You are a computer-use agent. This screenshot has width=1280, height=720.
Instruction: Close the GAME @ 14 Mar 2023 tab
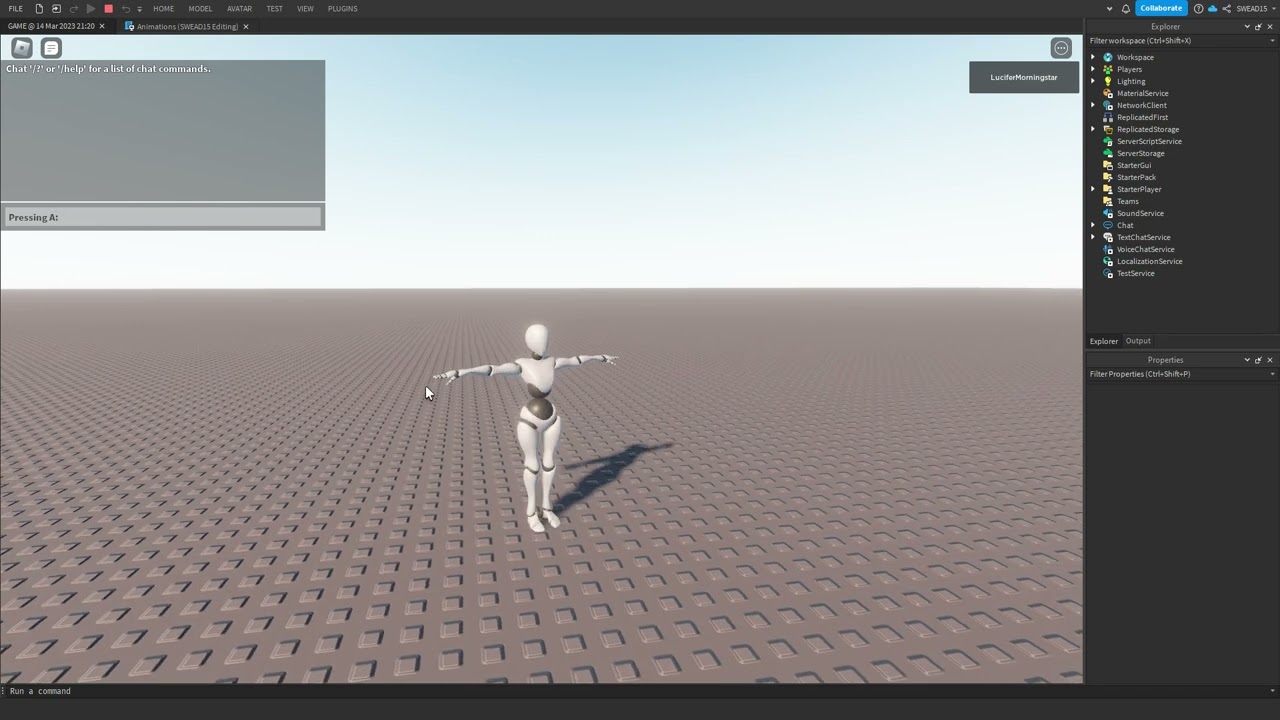coord(101,26)
